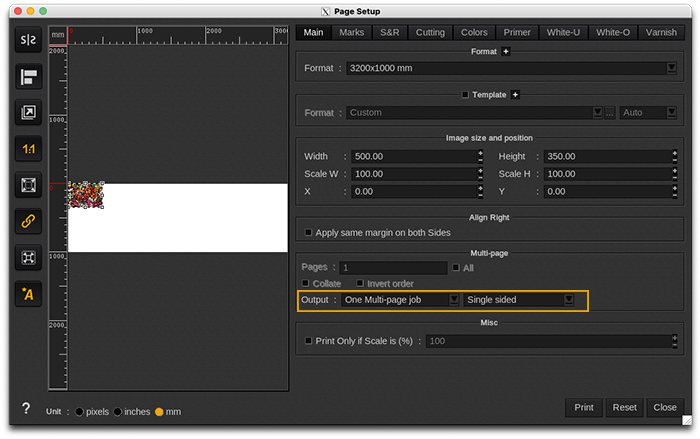Check the All pages checkbox
700x439 pixels.
click(456, 268)
